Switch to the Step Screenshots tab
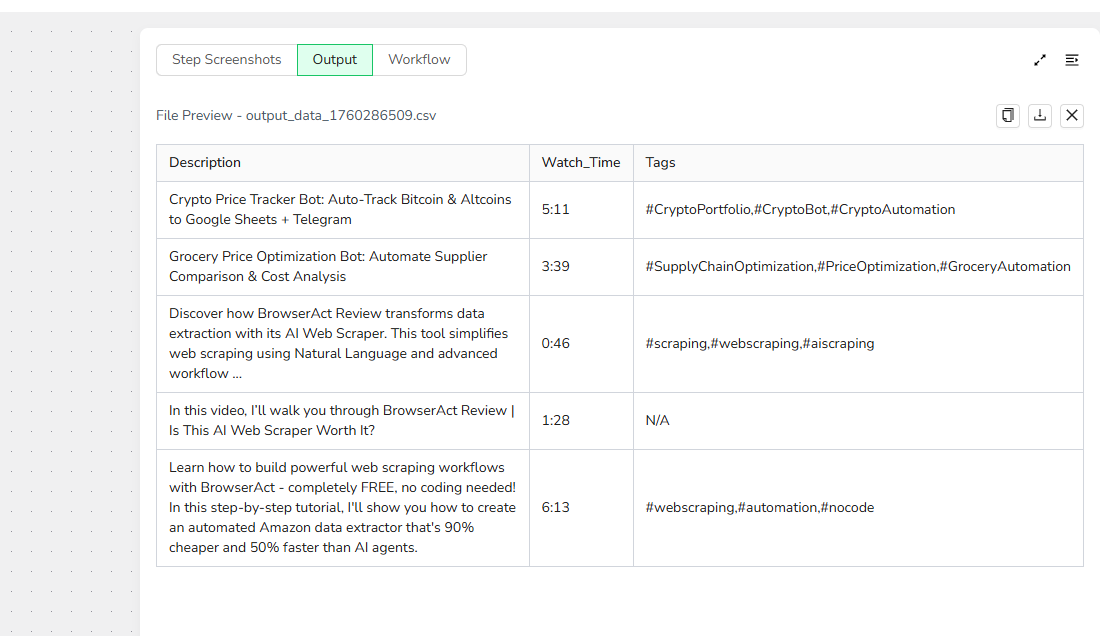Viewport: 1100px width, 636px height. (x=227, y=60)
